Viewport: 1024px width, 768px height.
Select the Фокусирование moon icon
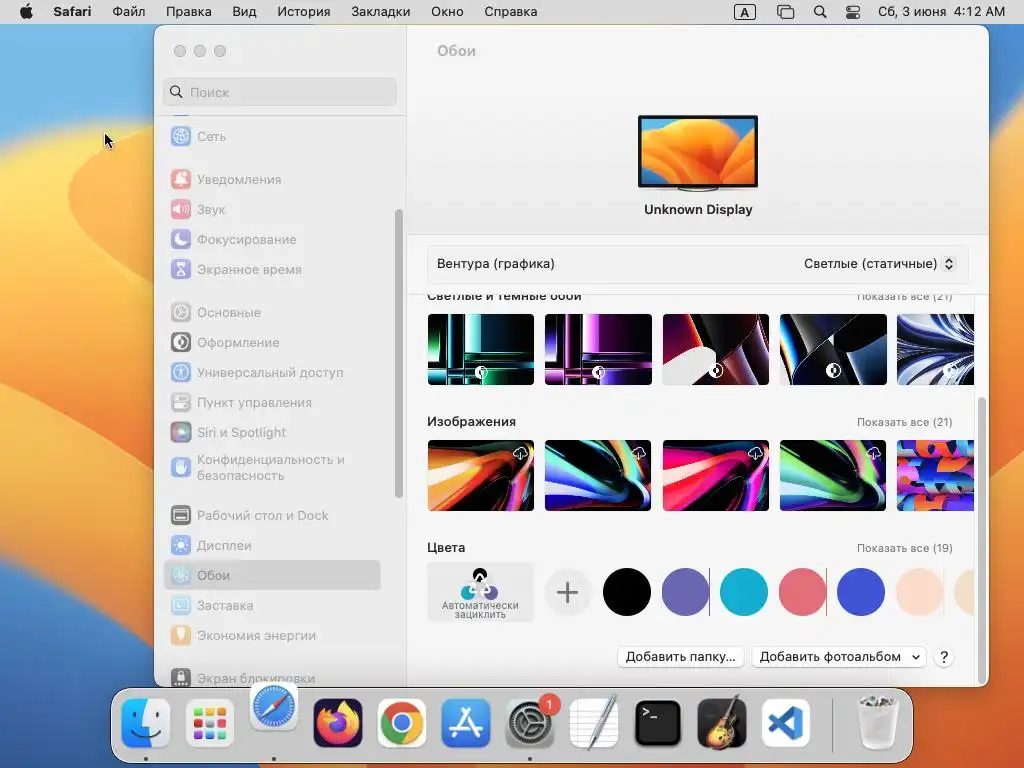pyautogui.click(x=181, y=240)
